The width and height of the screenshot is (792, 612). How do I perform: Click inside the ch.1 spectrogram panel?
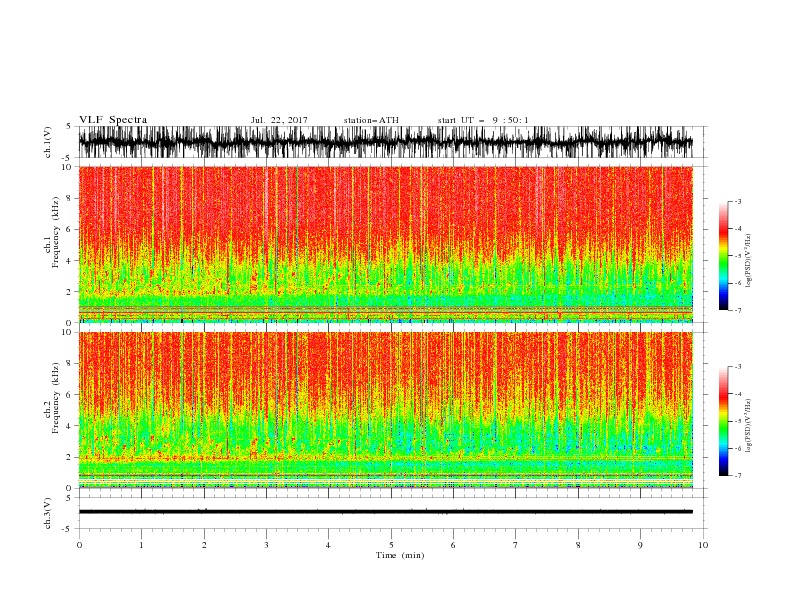[385, 244]
